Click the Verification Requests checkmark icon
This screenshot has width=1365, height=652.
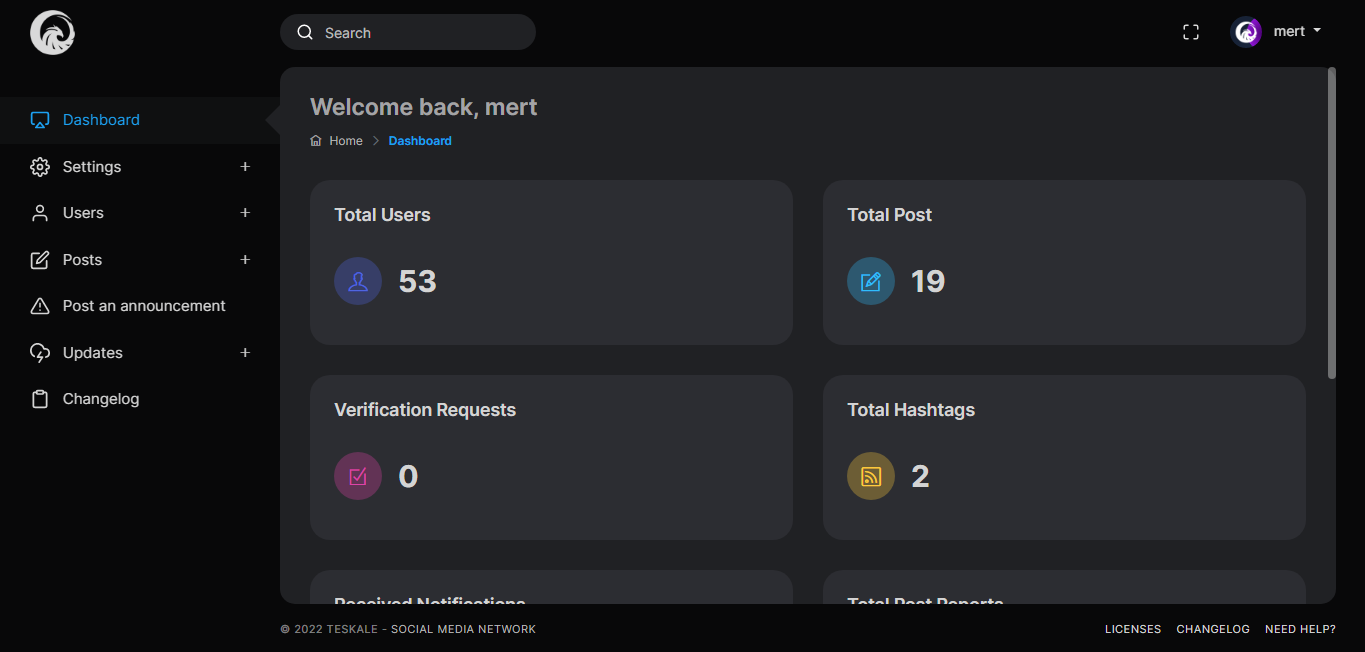pyautogui.click(x=358, y=476)
